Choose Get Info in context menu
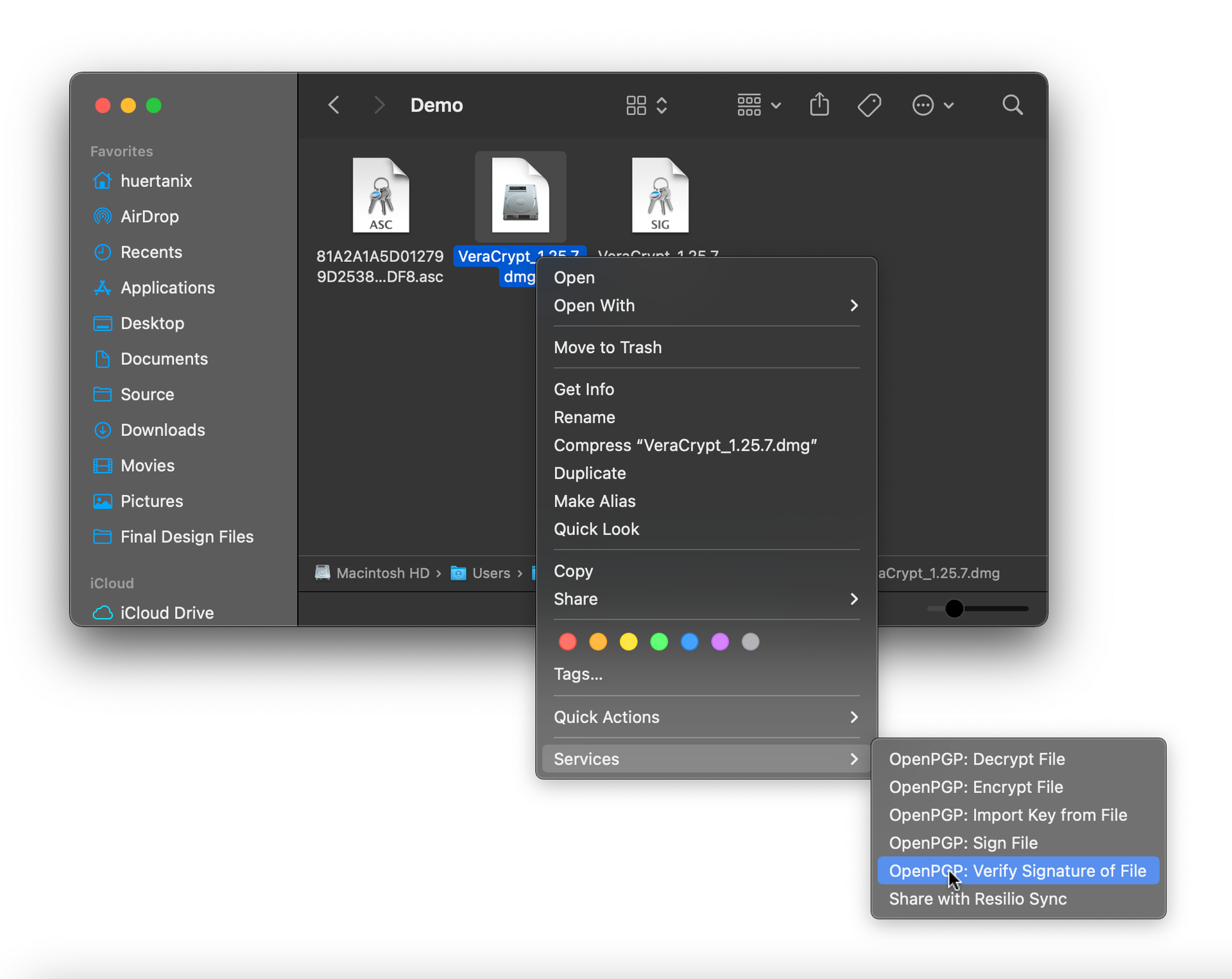The height and width of the screenshot is (979, 1232). point(706,389)
